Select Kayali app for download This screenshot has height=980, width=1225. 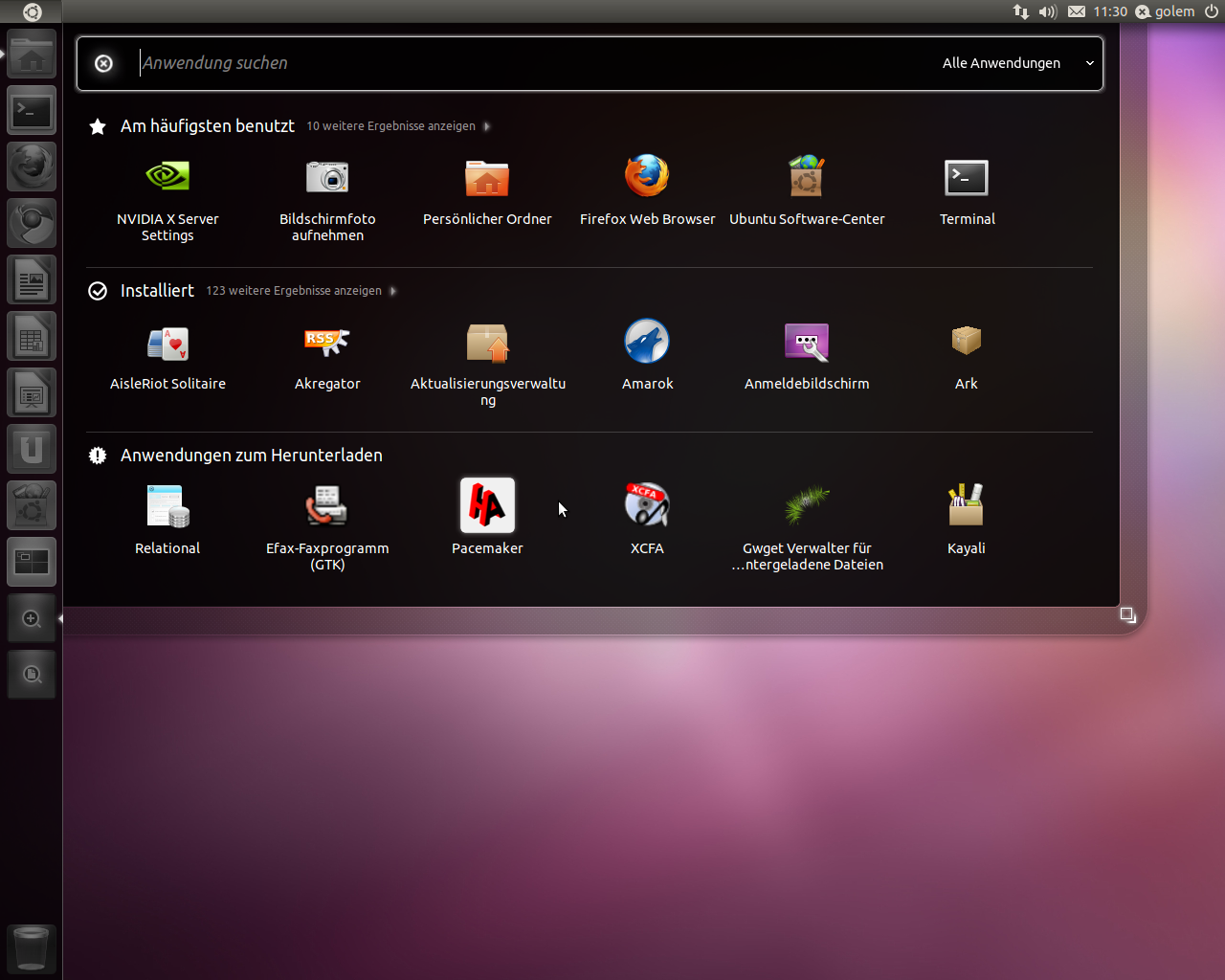(967, 521)
